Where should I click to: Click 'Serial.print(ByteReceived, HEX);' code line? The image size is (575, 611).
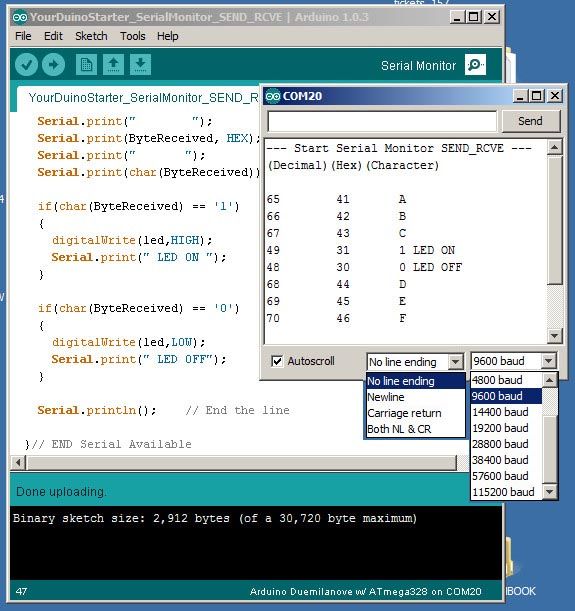click(x=148, y=138)
